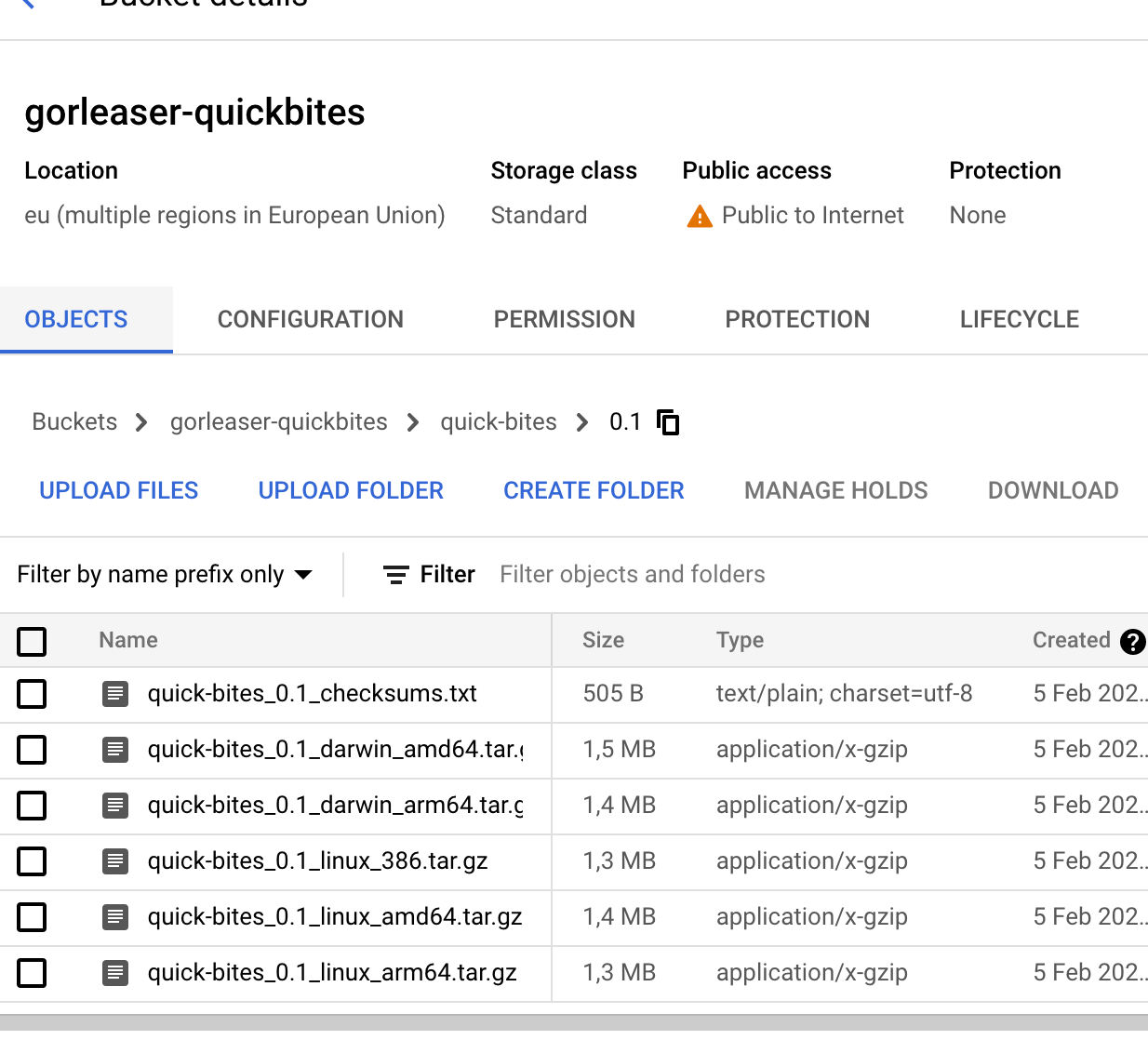Click location text 'eu (multiple regions in European Union)'
The image size is (1148, 1040).
click(234, 216)
